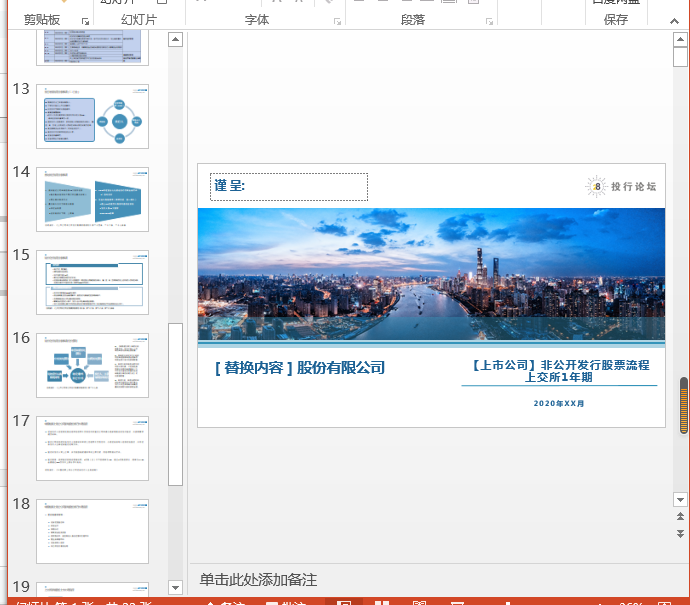This screenshot has width=690, height=605.
Task: Open the 字体 font dialog launcher
Action: 337,22
